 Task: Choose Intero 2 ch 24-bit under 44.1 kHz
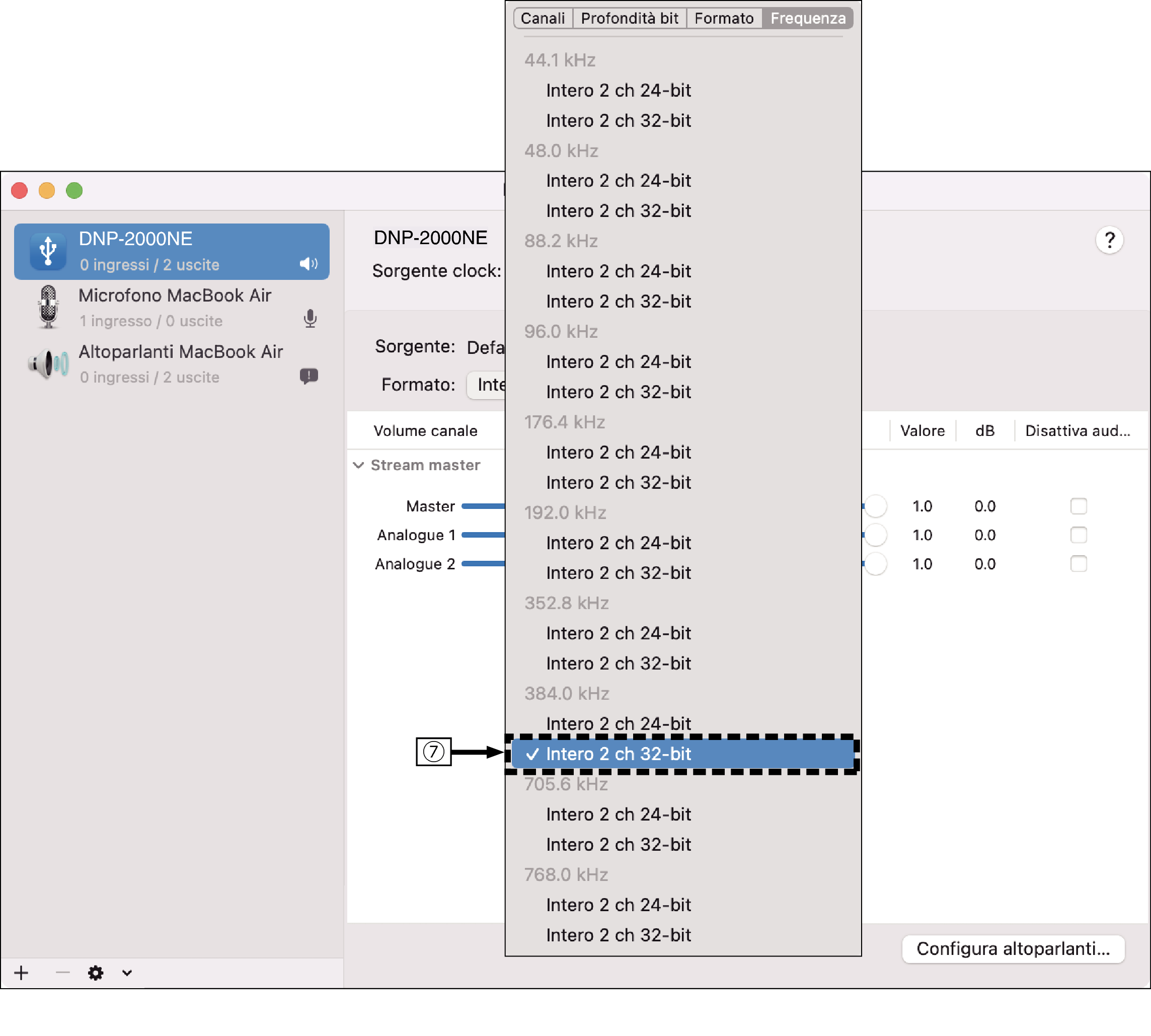point(618,90)
